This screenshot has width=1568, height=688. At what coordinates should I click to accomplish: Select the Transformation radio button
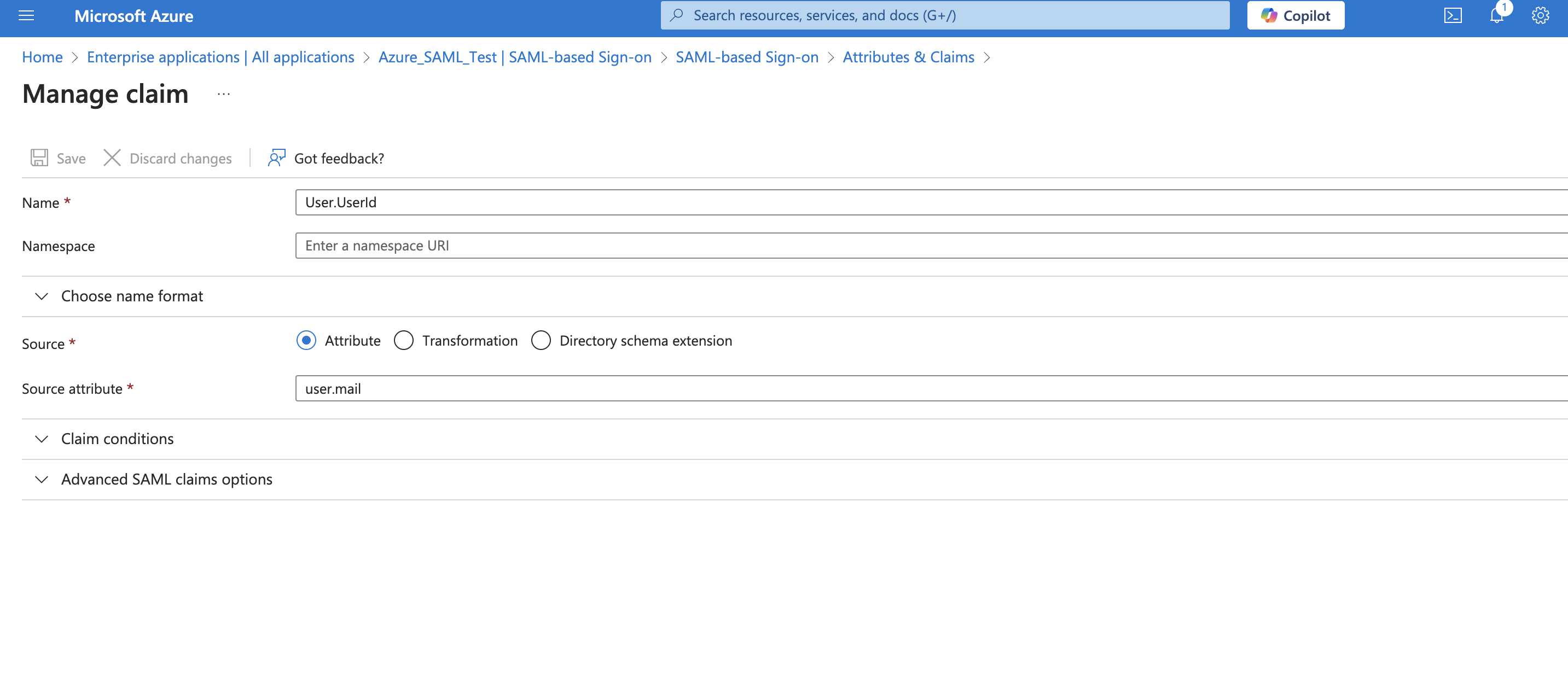click(404, 341)
